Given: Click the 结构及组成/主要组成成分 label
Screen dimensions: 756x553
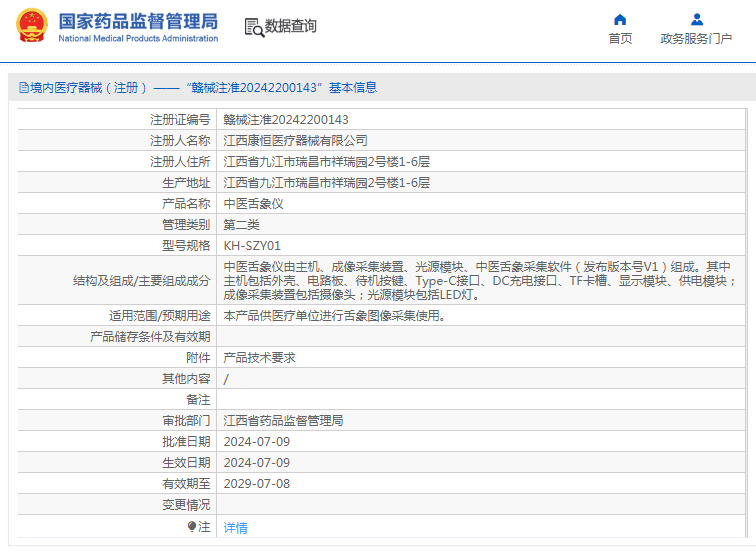Looking at the screenshot, I should 141,281.
